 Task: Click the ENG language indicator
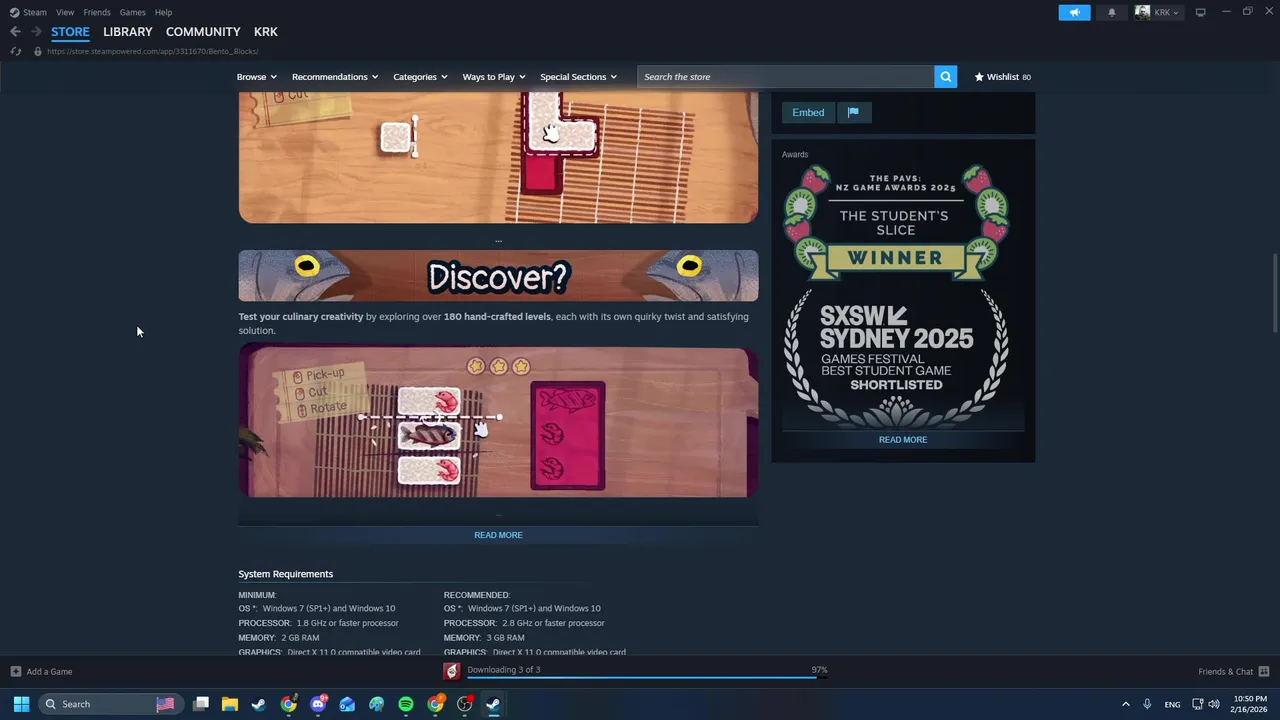coord(1172,704)
